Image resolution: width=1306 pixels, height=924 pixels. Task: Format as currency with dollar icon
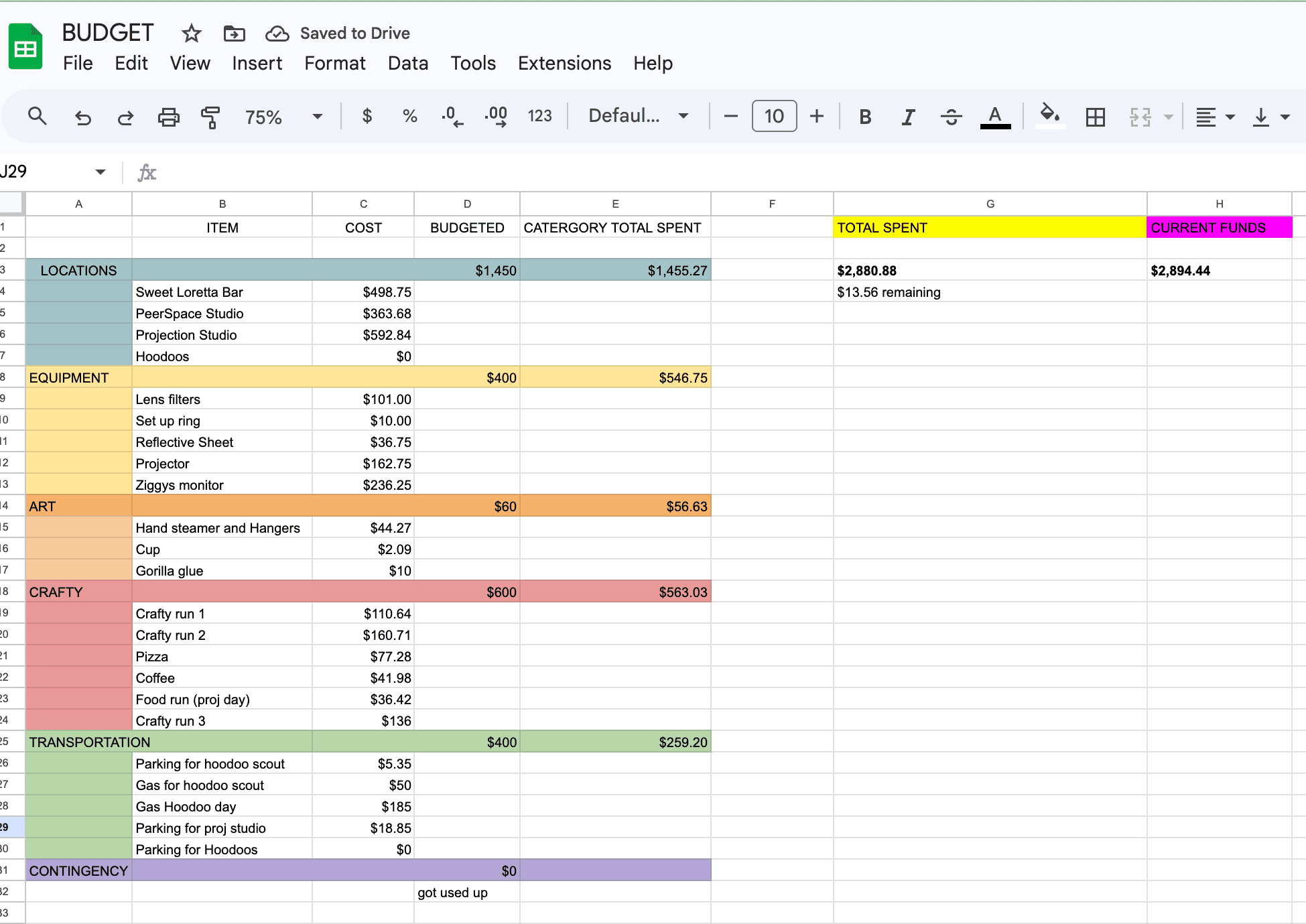[x=367, y=117]
